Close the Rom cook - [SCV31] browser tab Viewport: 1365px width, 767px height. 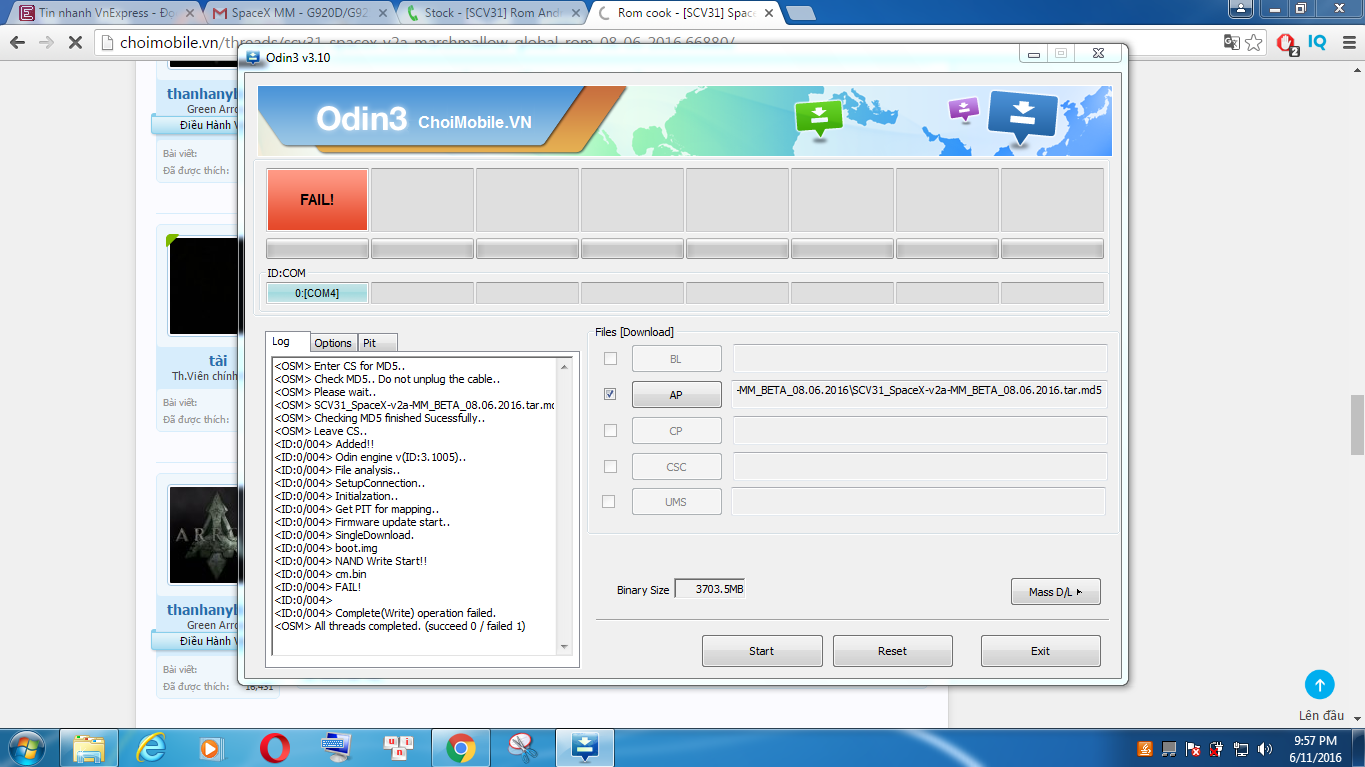[768, 14]
